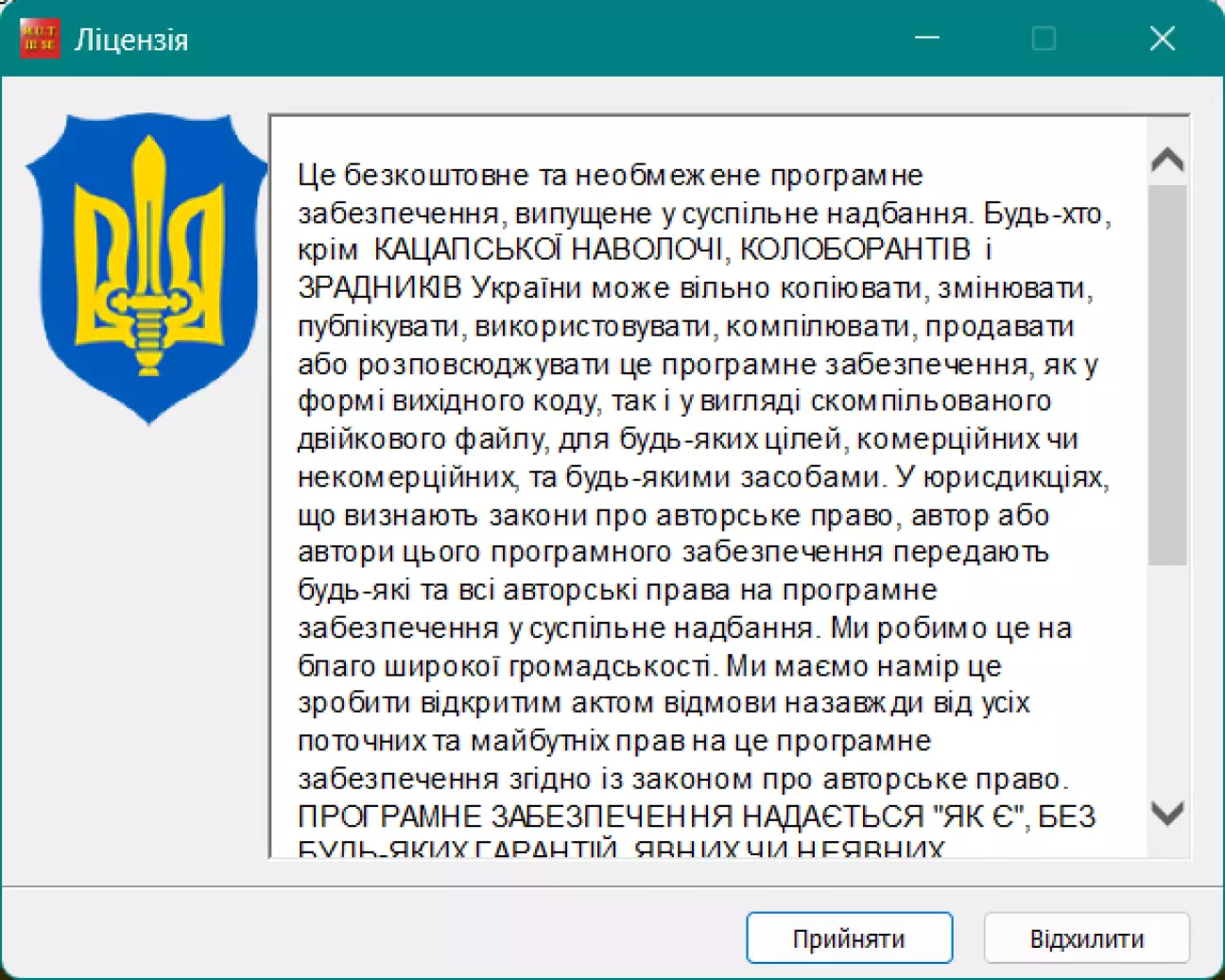Click the line starting "поточних та майбутніх"
1225x980 pixels.
pos(614,741)
